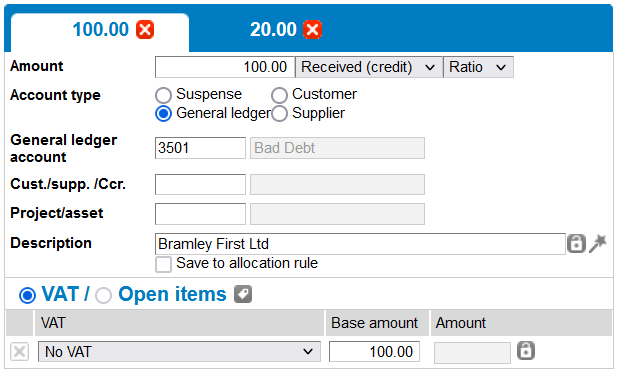The width and height of the screenshot is (623, 386).
Task: Click the Project/asset code field
Action: click(200, 214)
